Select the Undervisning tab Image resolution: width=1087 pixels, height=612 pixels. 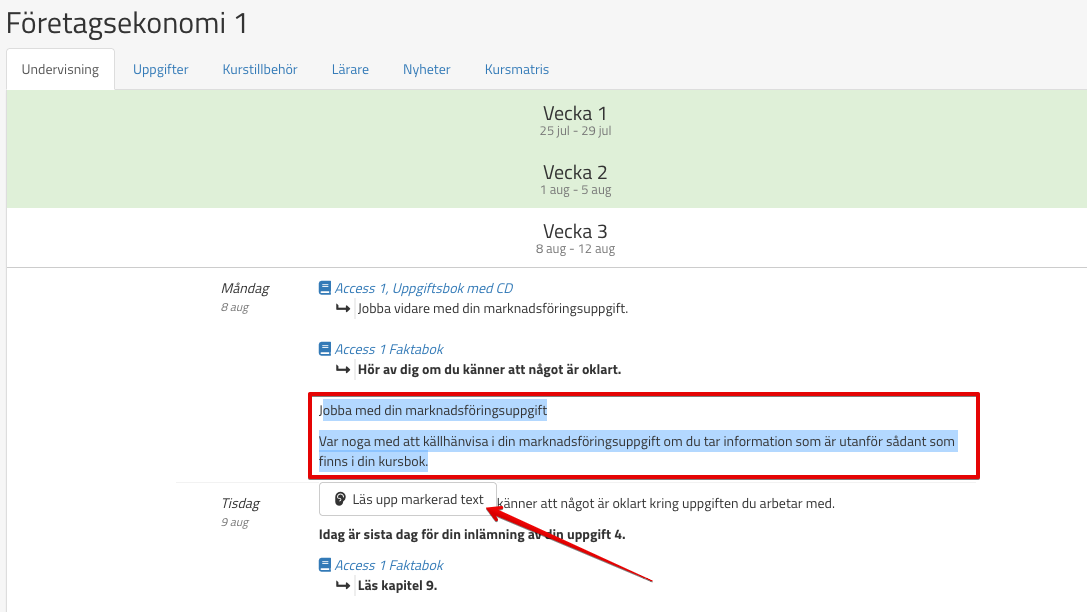60,69
